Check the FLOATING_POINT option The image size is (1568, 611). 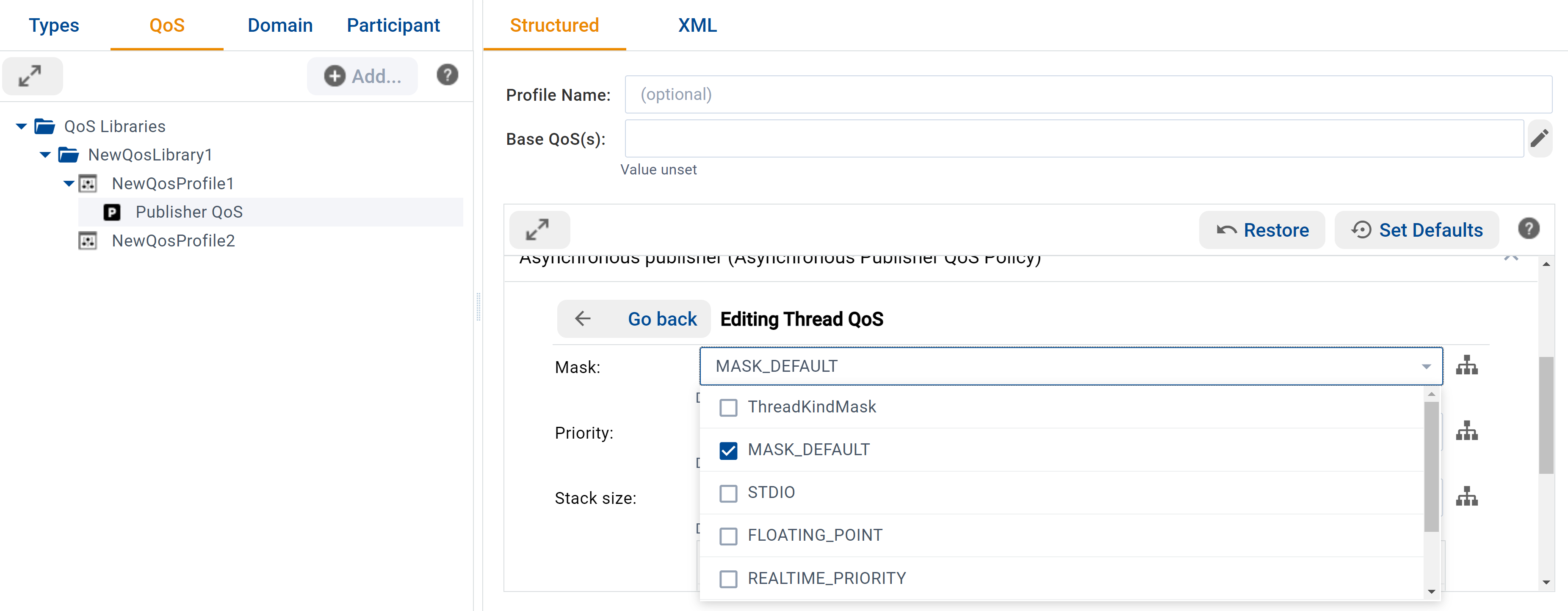point(728,536)
